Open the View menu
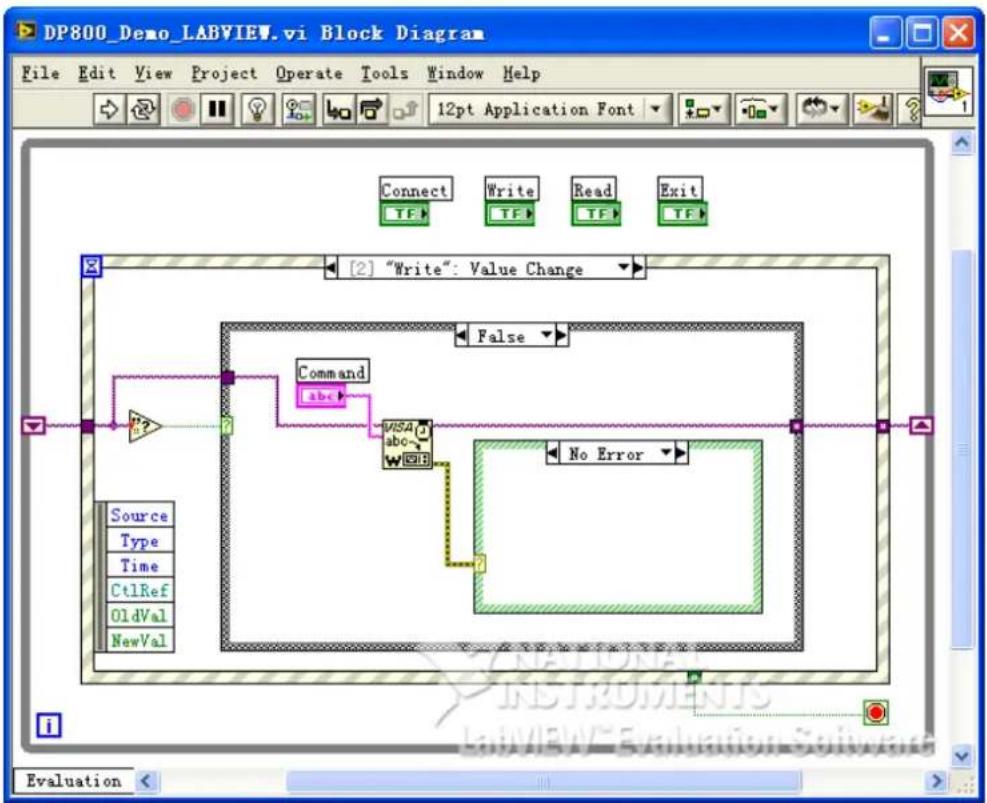The image size is (987, 803). pyautogui.click(x=153, y=74)
